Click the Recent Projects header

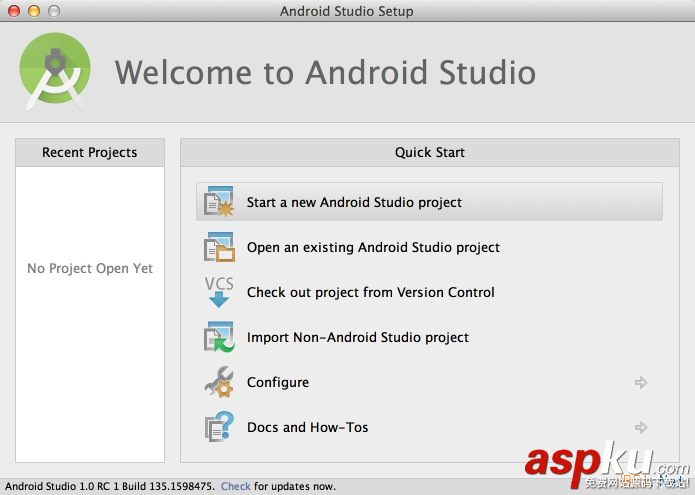tap(90, 152)
